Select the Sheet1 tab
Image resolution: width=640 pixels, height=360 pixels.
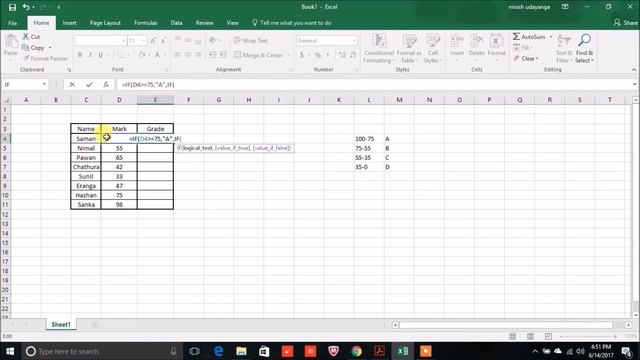(61, 324)
